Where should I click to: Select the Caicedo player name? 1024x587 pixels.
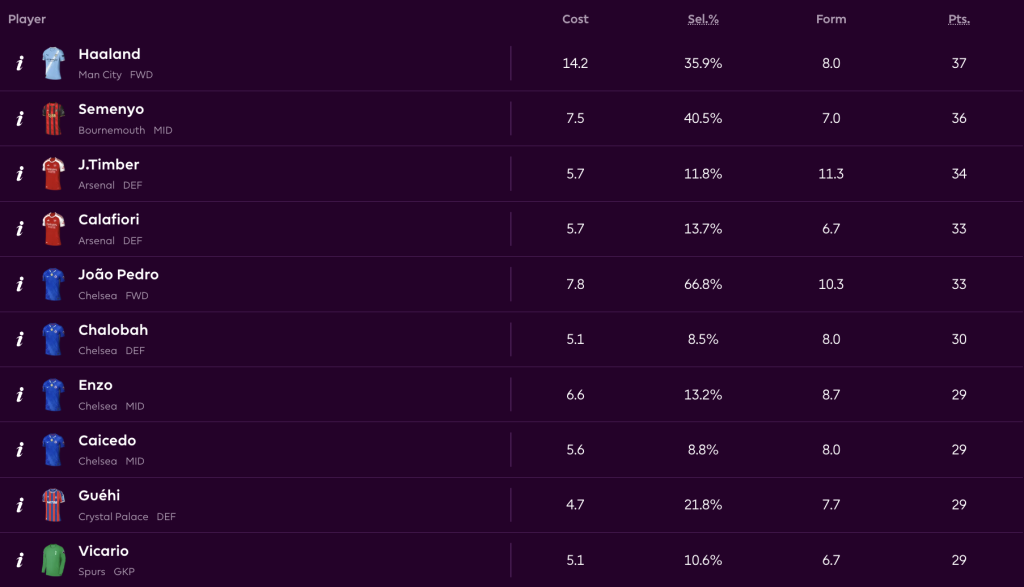point(107,441)
